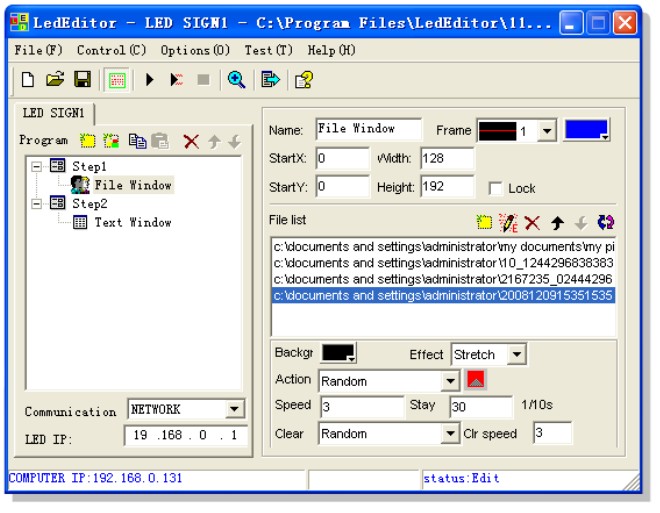The image size is (660, 513).
Task: Toggle the Lock checkbox
Action: point(495,188)
